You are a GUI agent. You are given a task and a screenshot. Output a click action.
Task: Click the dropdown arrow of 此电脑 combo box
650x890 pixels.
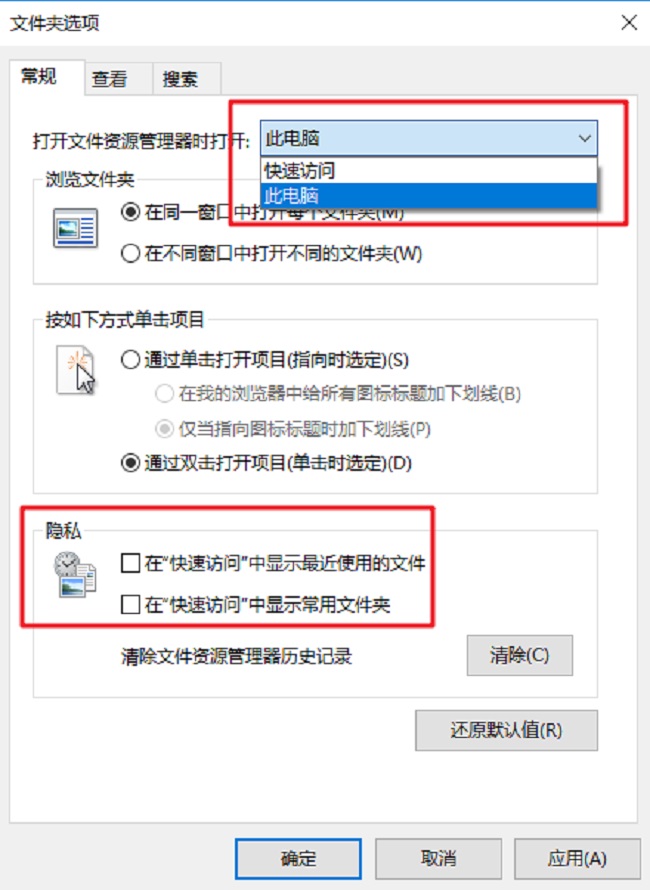[x=584, y=138]
